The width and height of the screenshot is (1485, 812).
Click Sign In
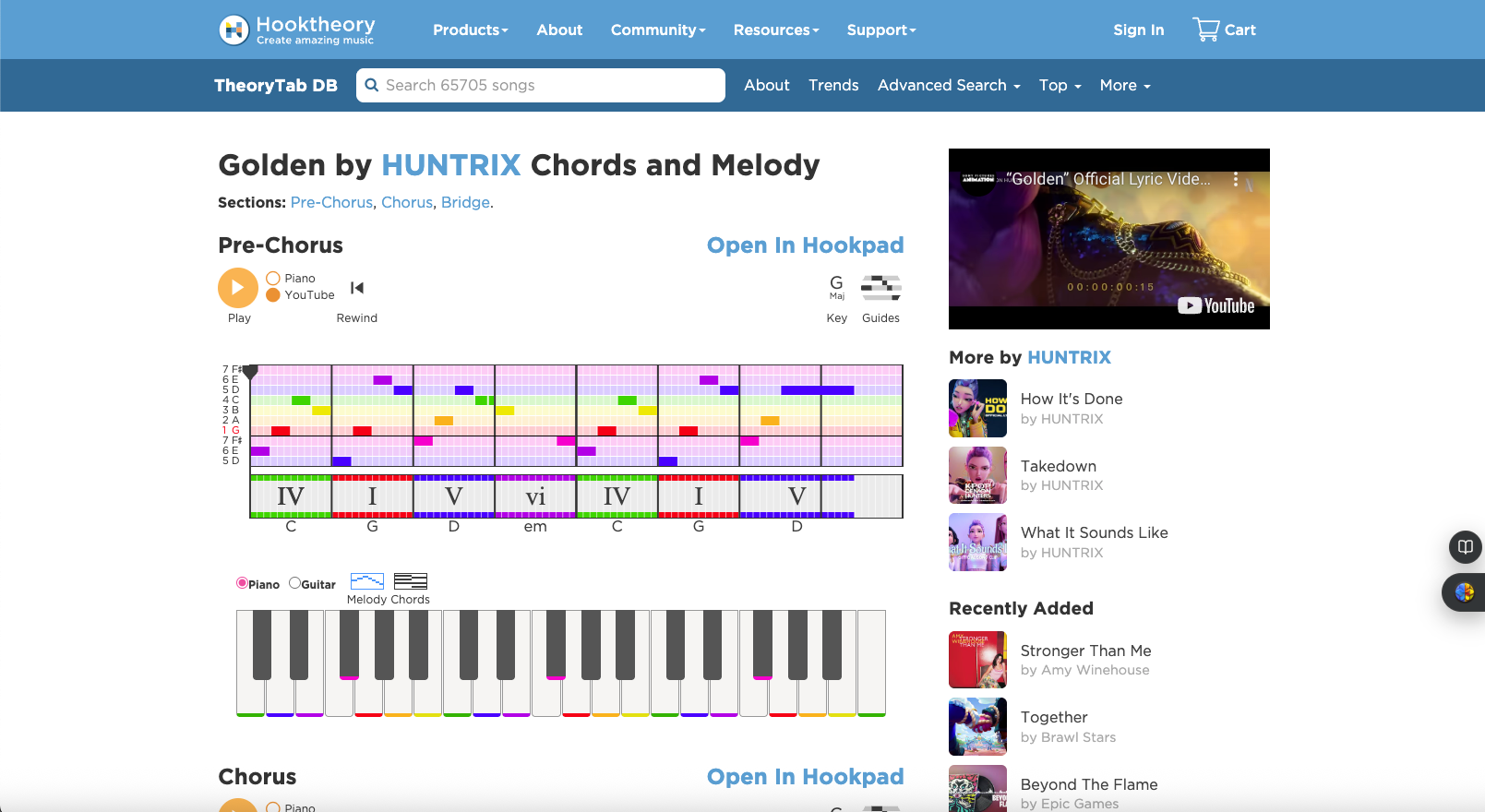point(1138,30)
